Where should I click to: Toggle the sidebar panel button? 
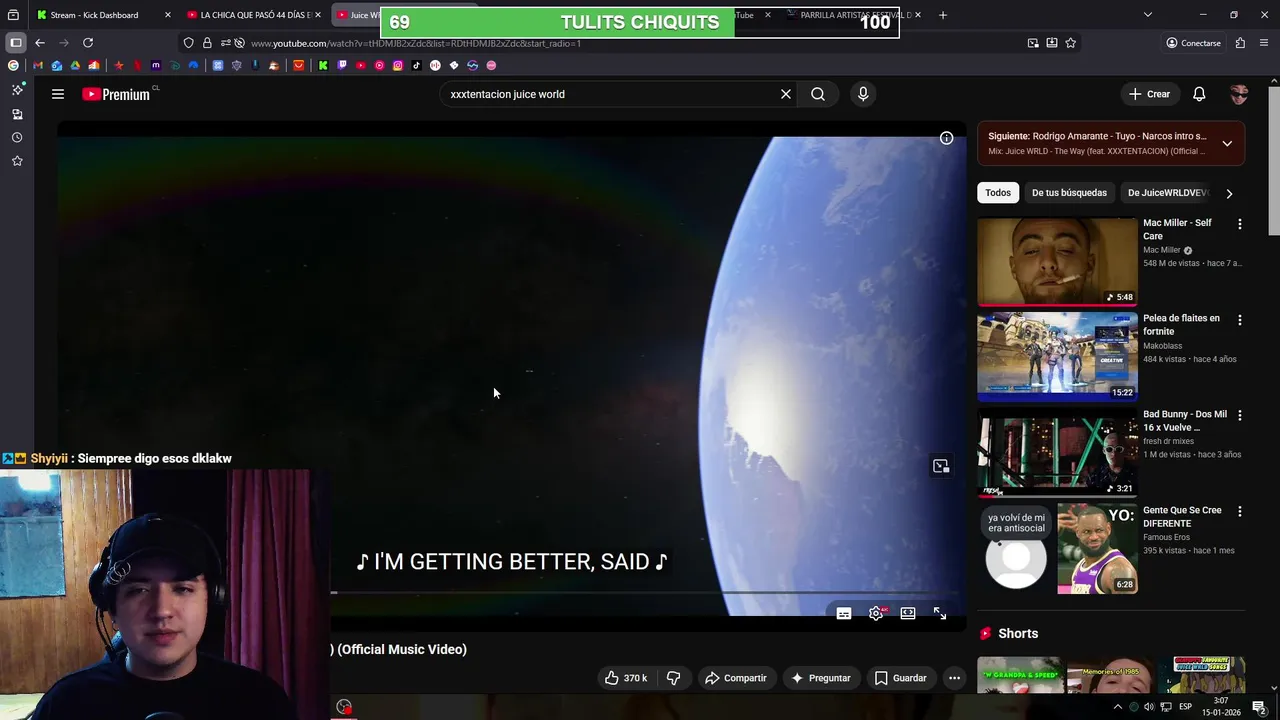tap(16, 43)
